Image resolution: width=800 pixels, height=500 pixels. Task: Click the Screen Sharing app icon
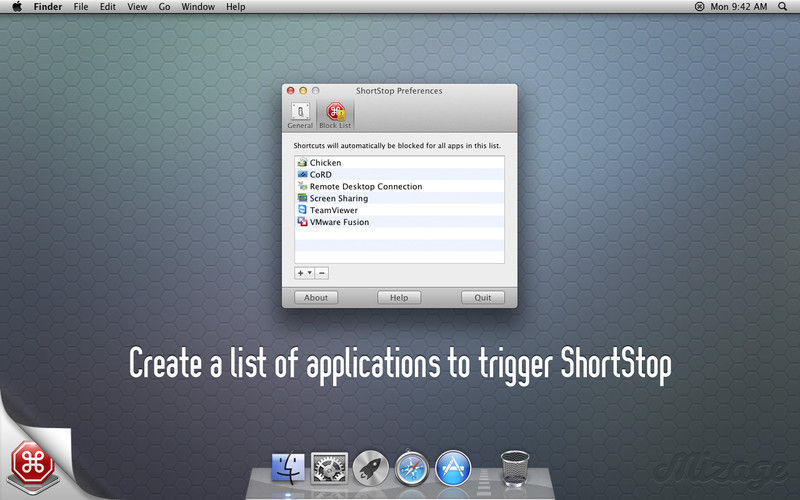[x=303, y=198]
